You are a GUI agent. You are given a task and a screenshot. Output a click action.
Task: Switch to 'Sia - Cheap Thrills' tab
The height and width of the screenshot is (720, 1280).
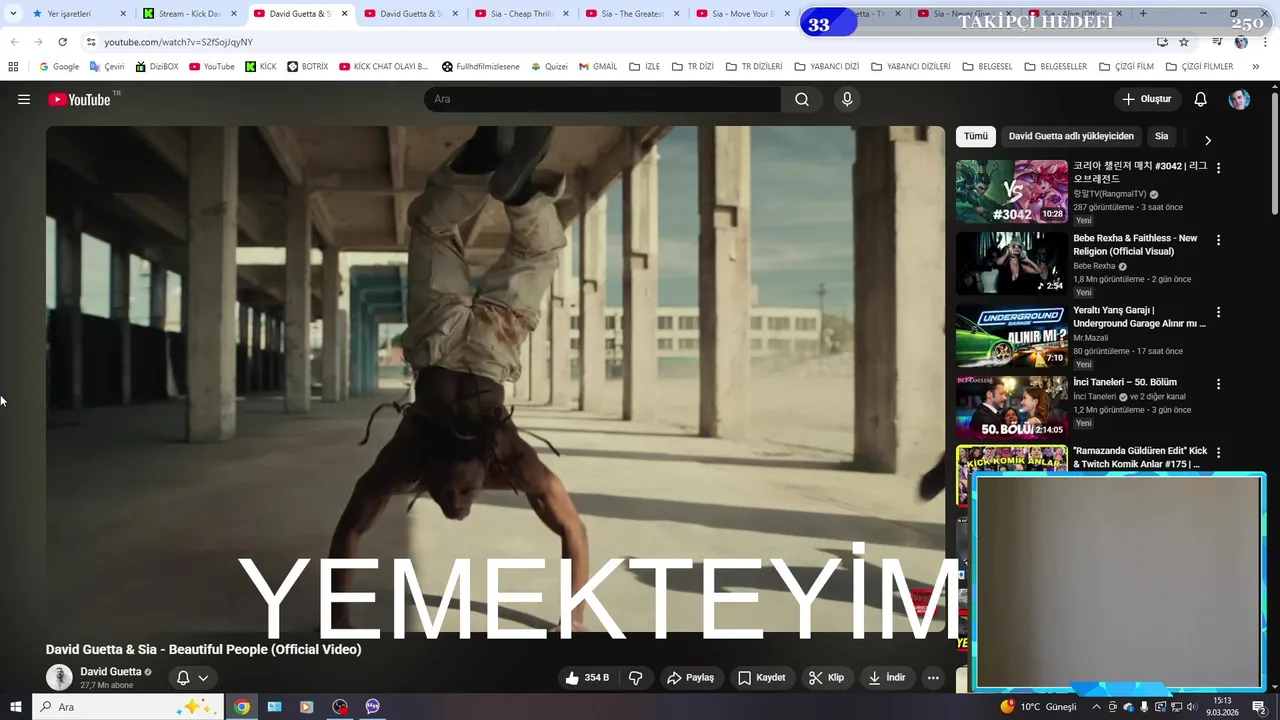[x=521, y=14]
